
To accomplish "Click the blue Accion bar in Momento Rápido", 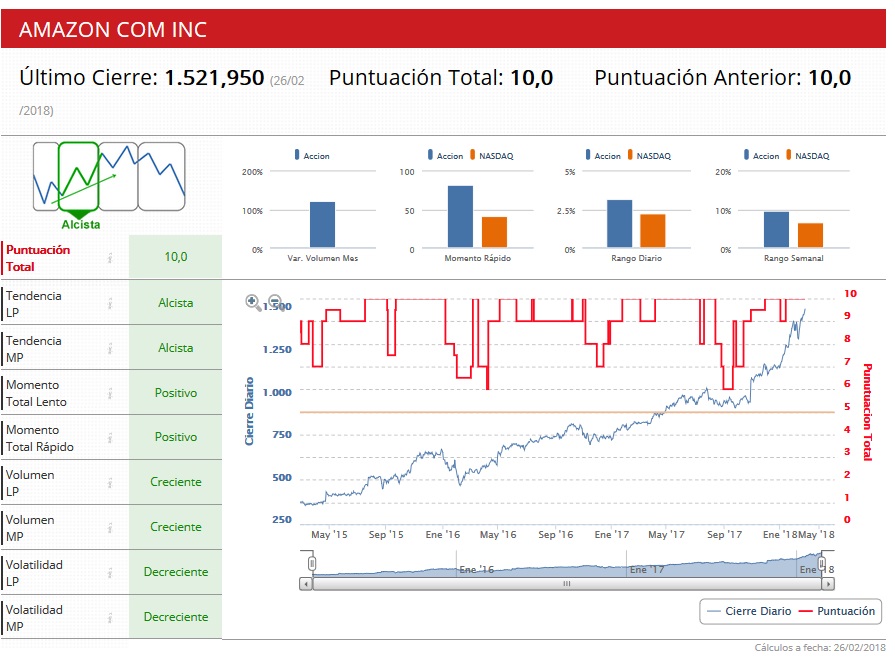I will [x=460, y=216].
